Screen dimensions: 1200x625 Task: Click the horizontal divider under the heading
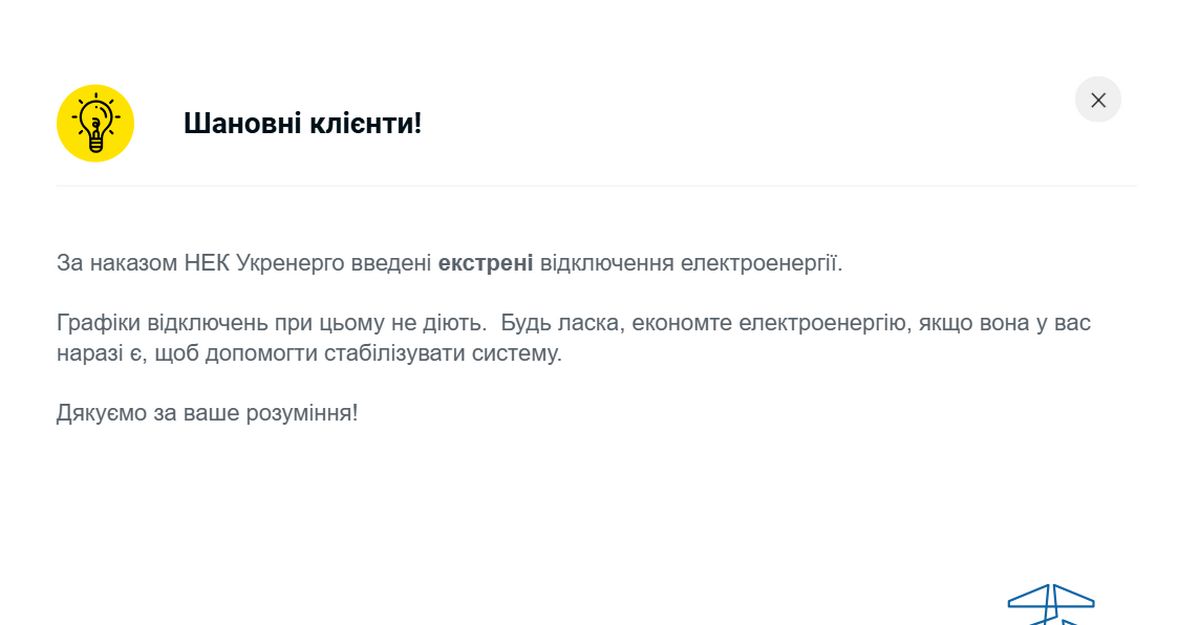(x=596, y=186)
